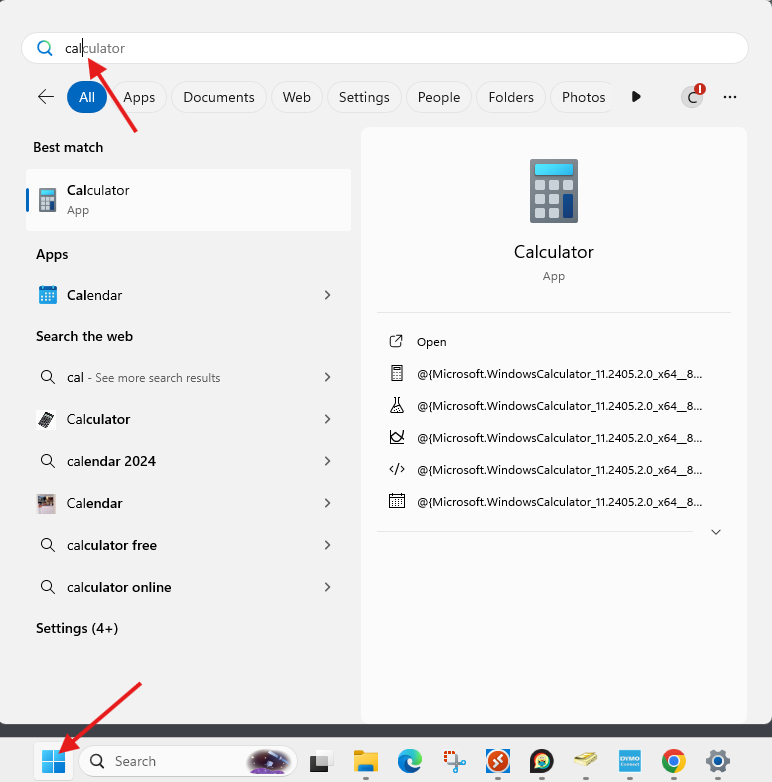Switch to the Web filter tab
This screenshot has height=782, width=772.
point(297,97)
